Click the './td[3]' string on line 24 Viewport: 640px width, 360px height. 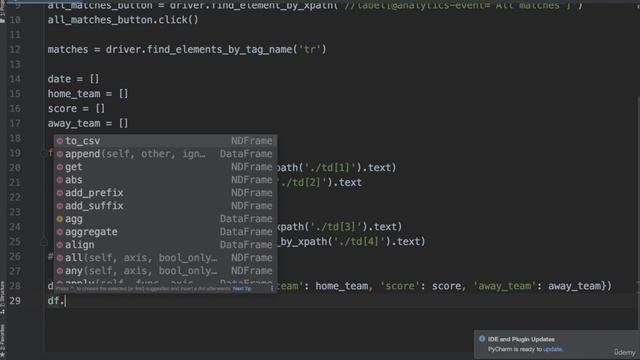tap(337, 227)
